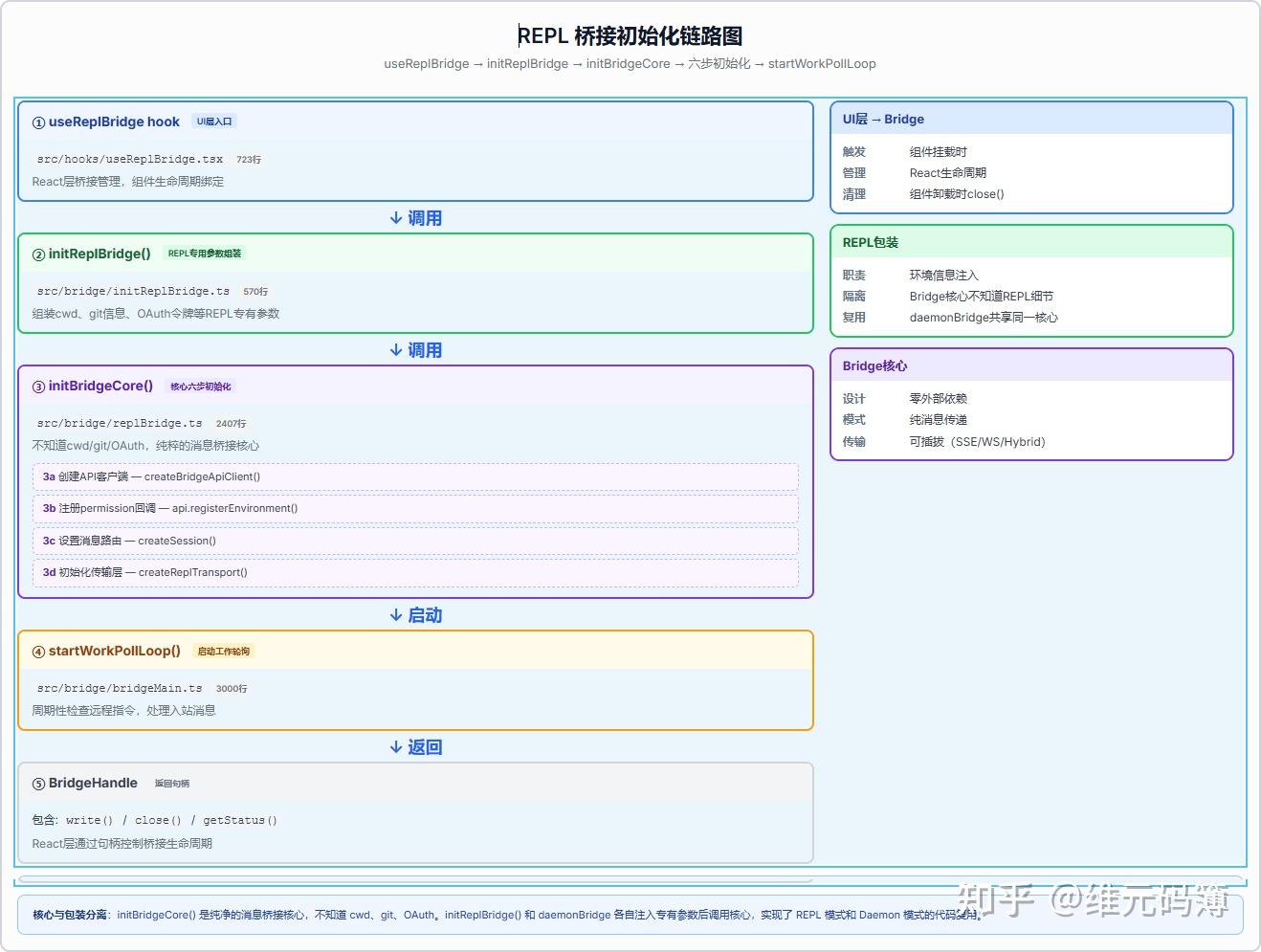Click the title "REPL 桥接初始化链路图"
The width and height of the screenshot is (1261, 952).
click(630, 36)
